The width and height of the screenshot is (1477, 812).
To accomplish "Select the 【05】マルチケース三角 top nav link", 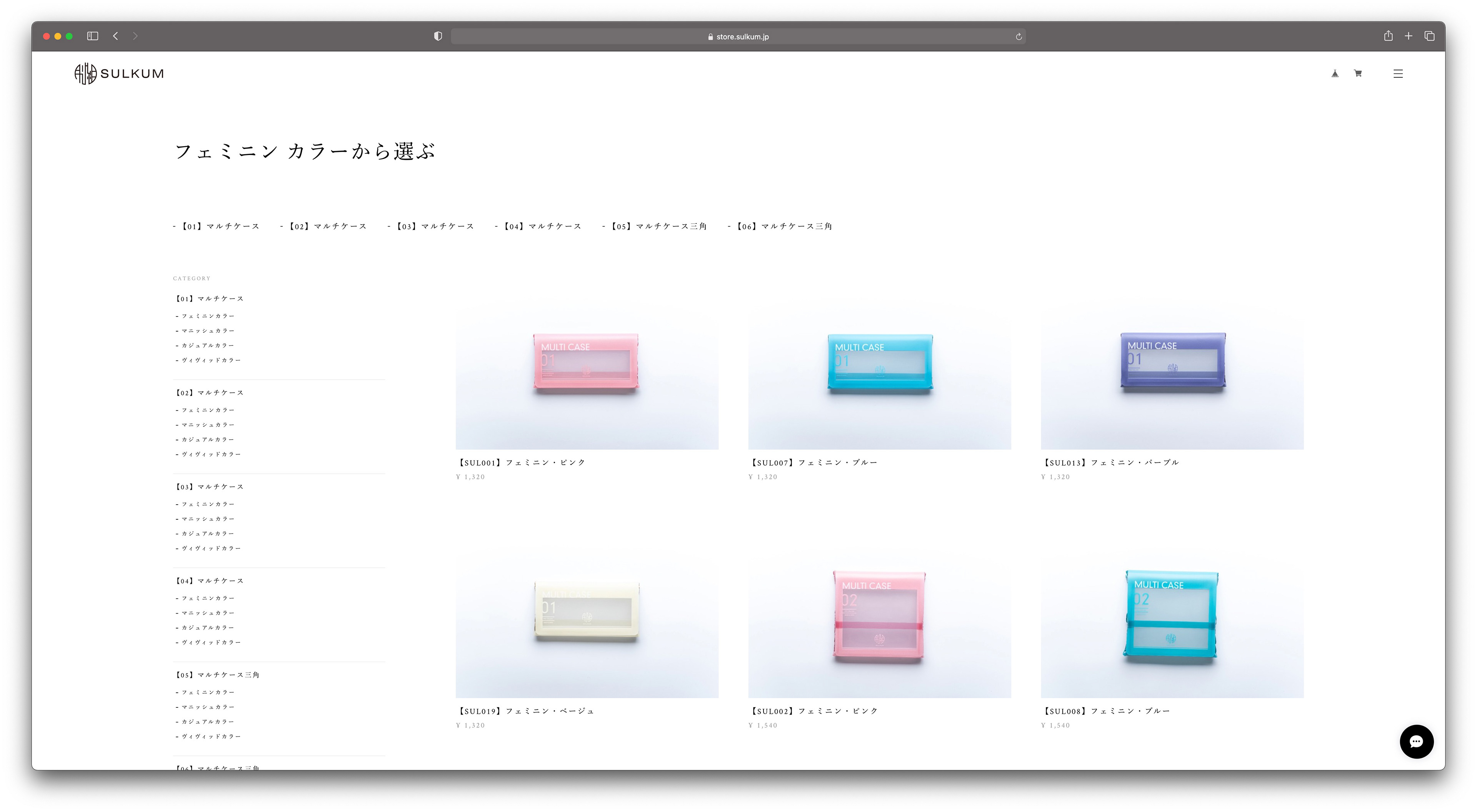I will click(659, 227).
